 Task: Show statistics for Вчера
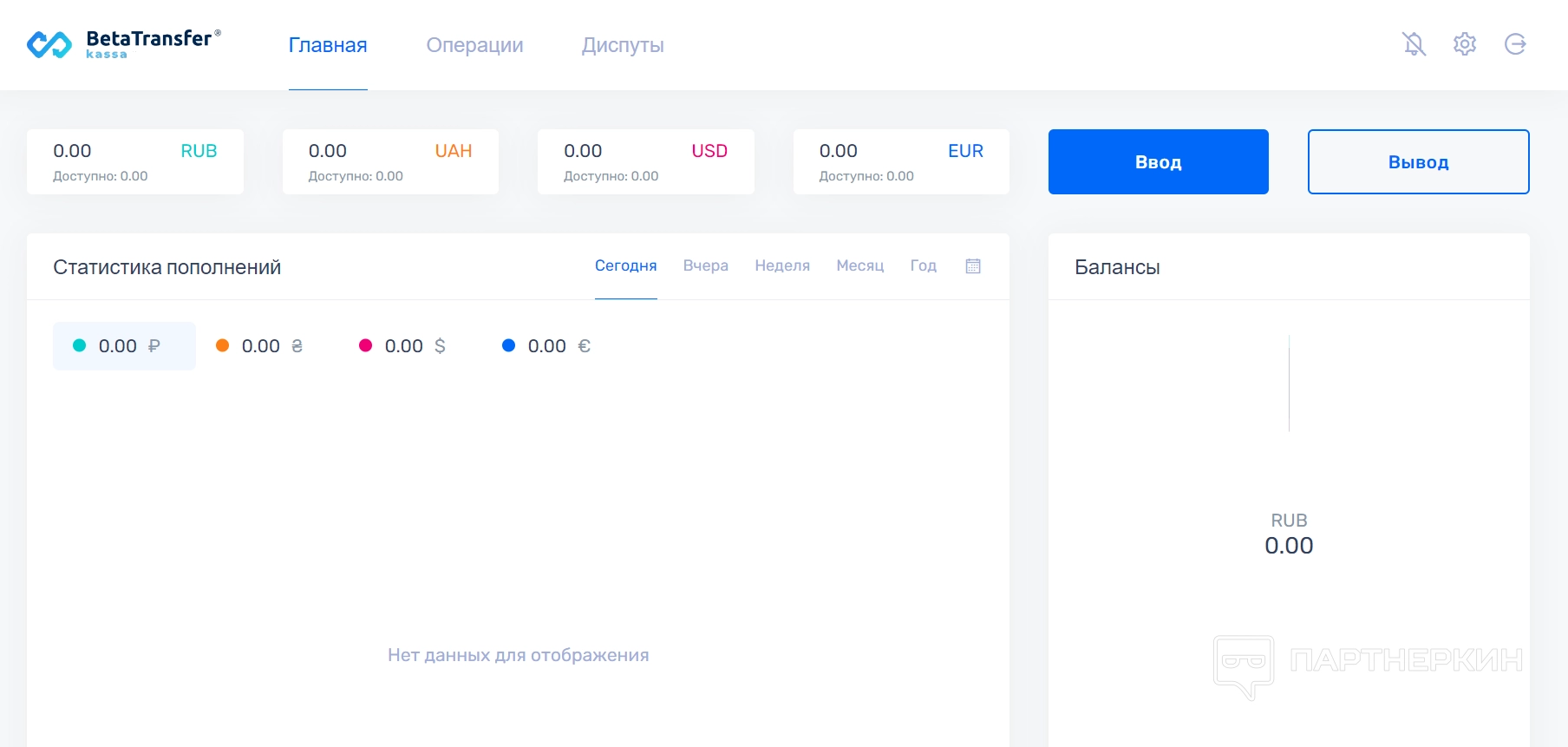coord(705,265)
